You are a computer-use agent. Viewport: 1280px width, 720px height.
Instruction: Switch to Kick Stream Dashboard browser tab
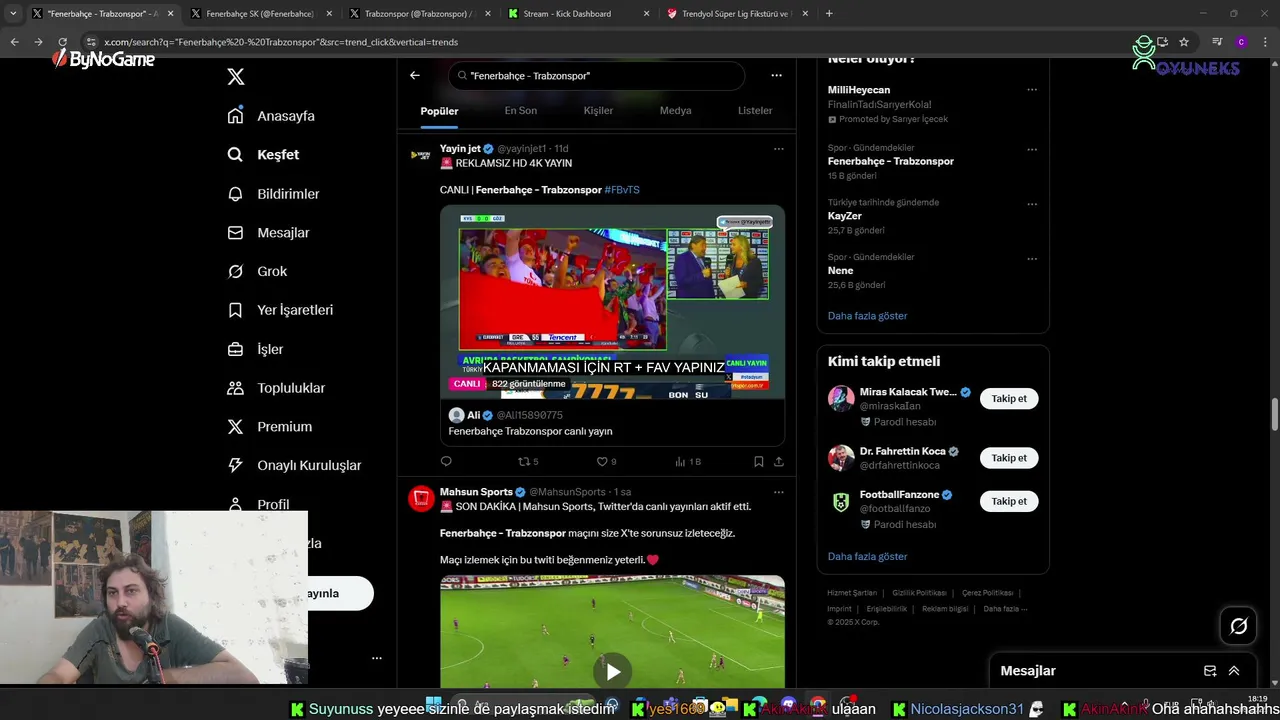(578, 14)
